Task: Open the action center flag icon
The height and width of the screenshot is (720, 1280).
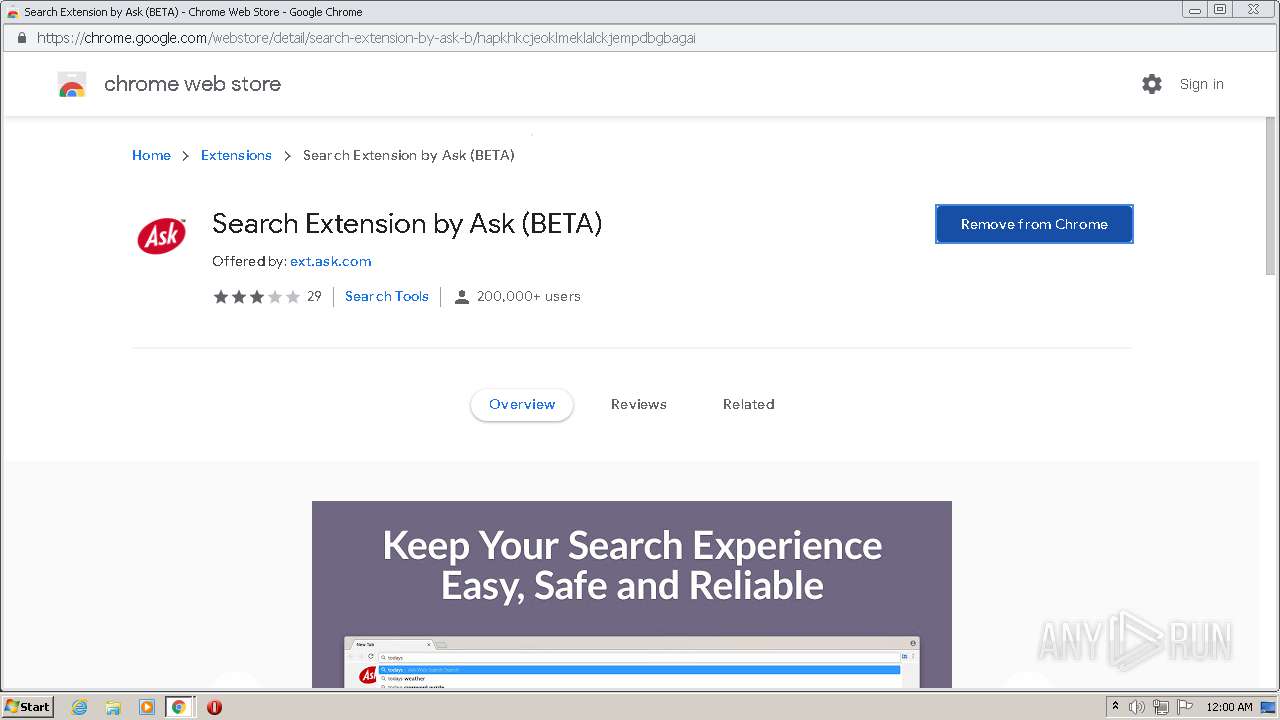Action: pos(1185,707)
